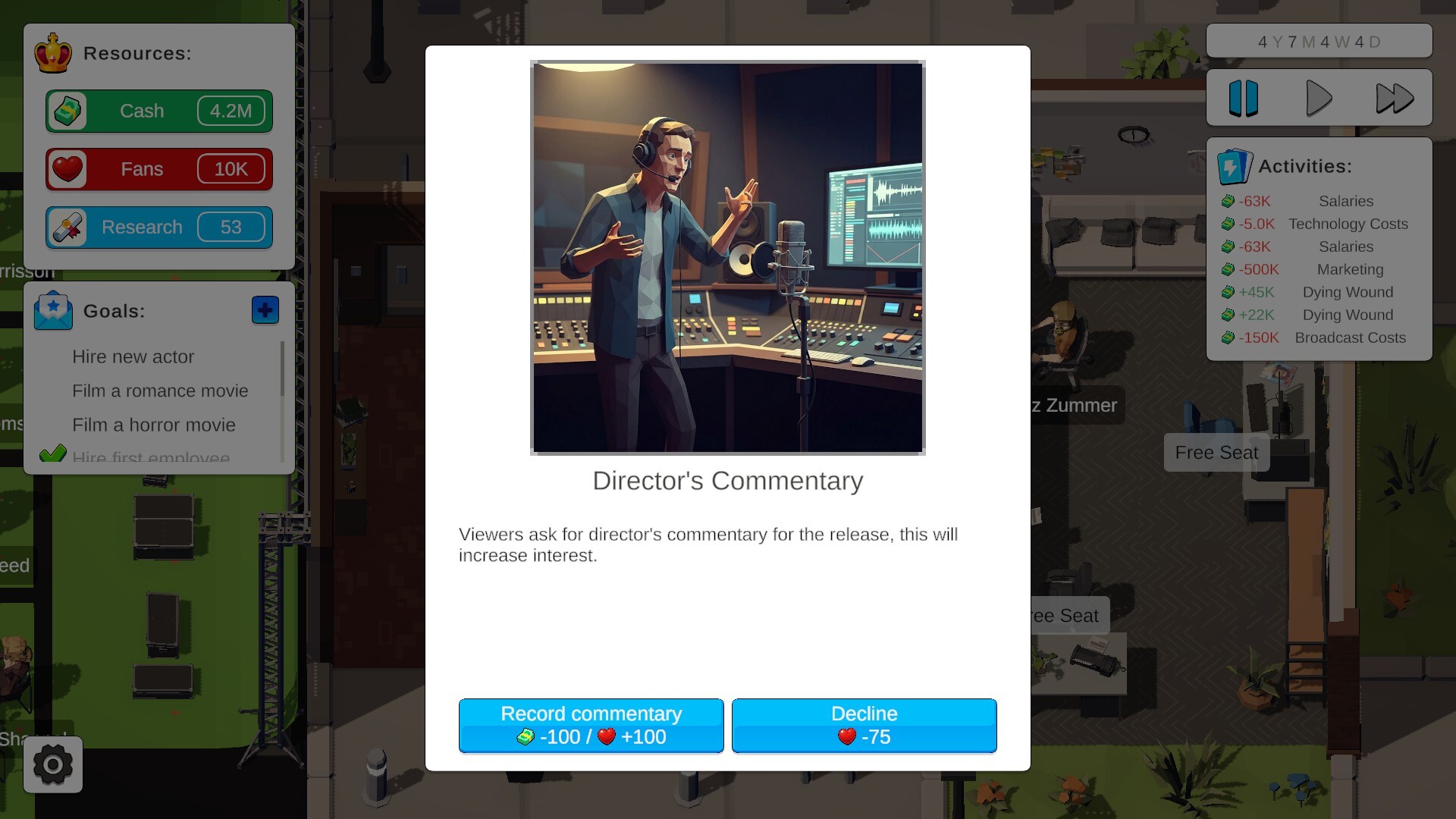Screen dimensions: 1456x819
Task: Open the settings gear
Action: click(x=52, y=764)
